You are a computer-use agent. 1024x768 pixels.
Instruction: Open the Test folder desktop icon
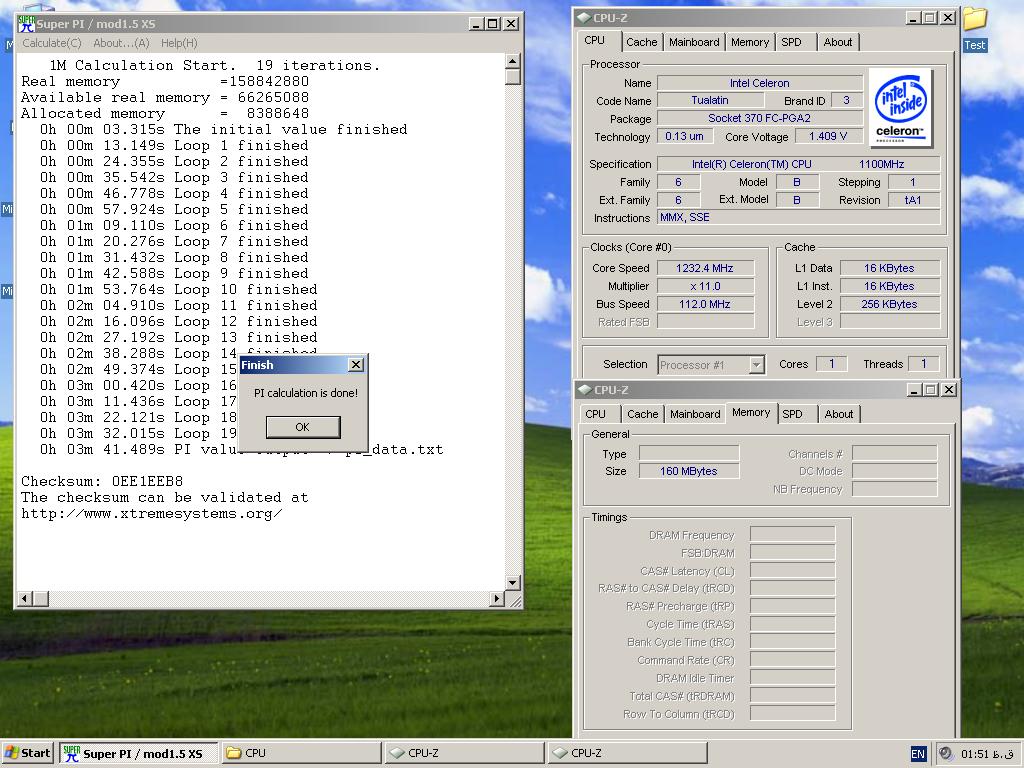[974, 29]
